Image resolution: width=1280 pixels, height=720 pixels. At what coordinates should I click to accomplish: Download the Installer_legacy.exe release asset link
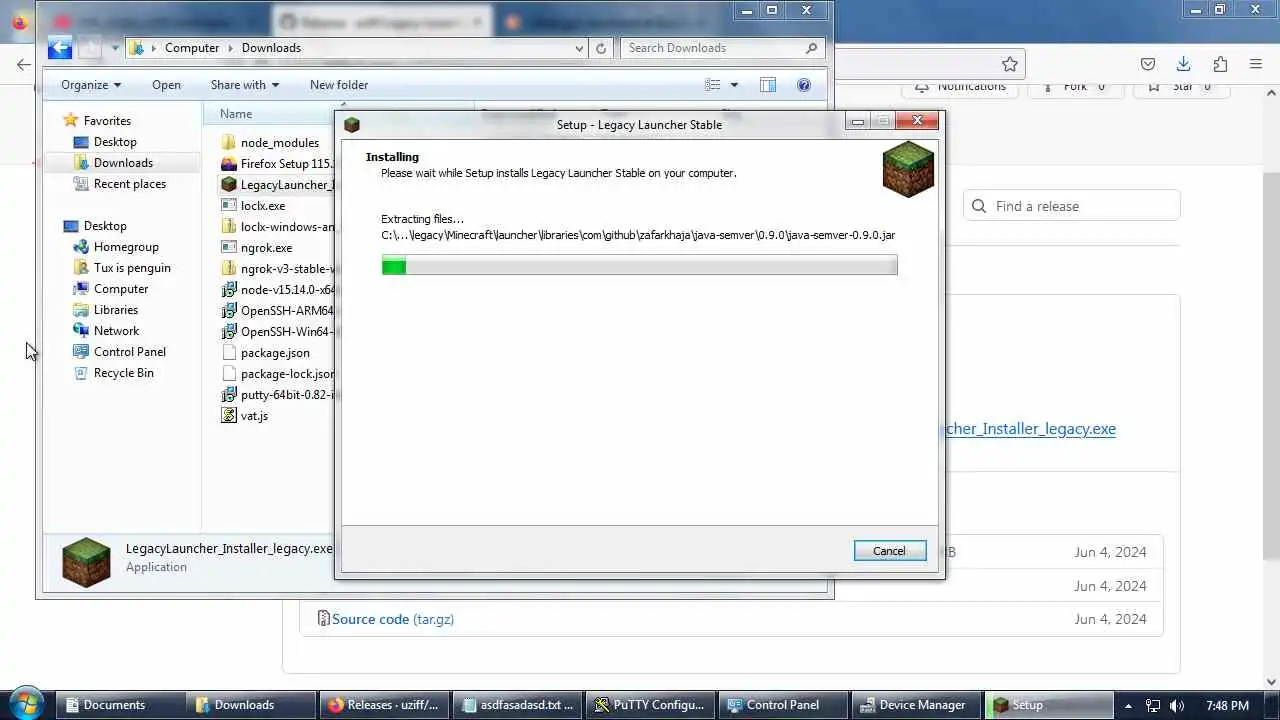[1030, 428]
